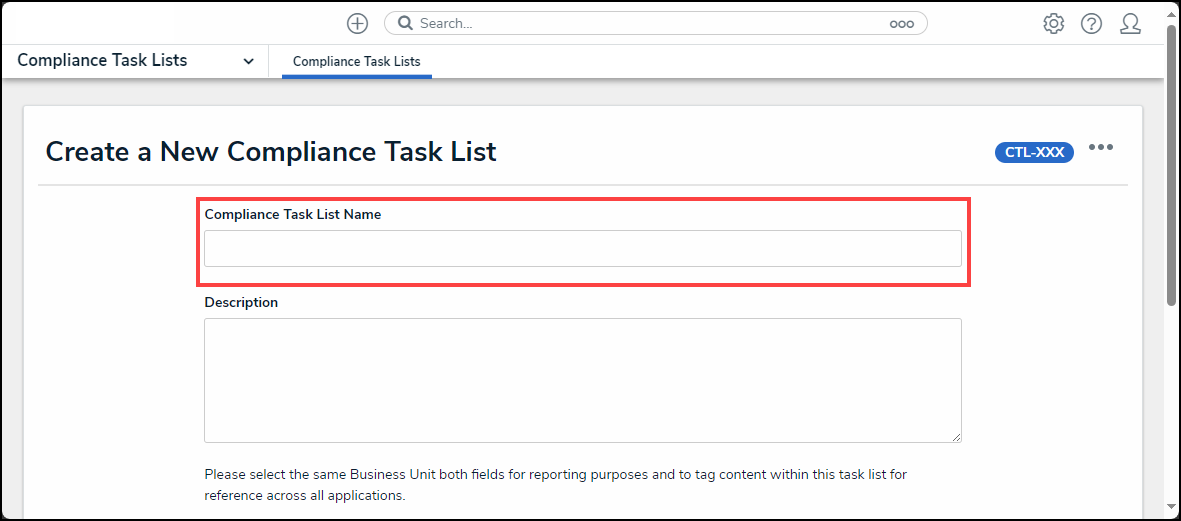Select the Compliance Task Lists tab
The width and height of the screenshot is (1181, 521).
356,62
